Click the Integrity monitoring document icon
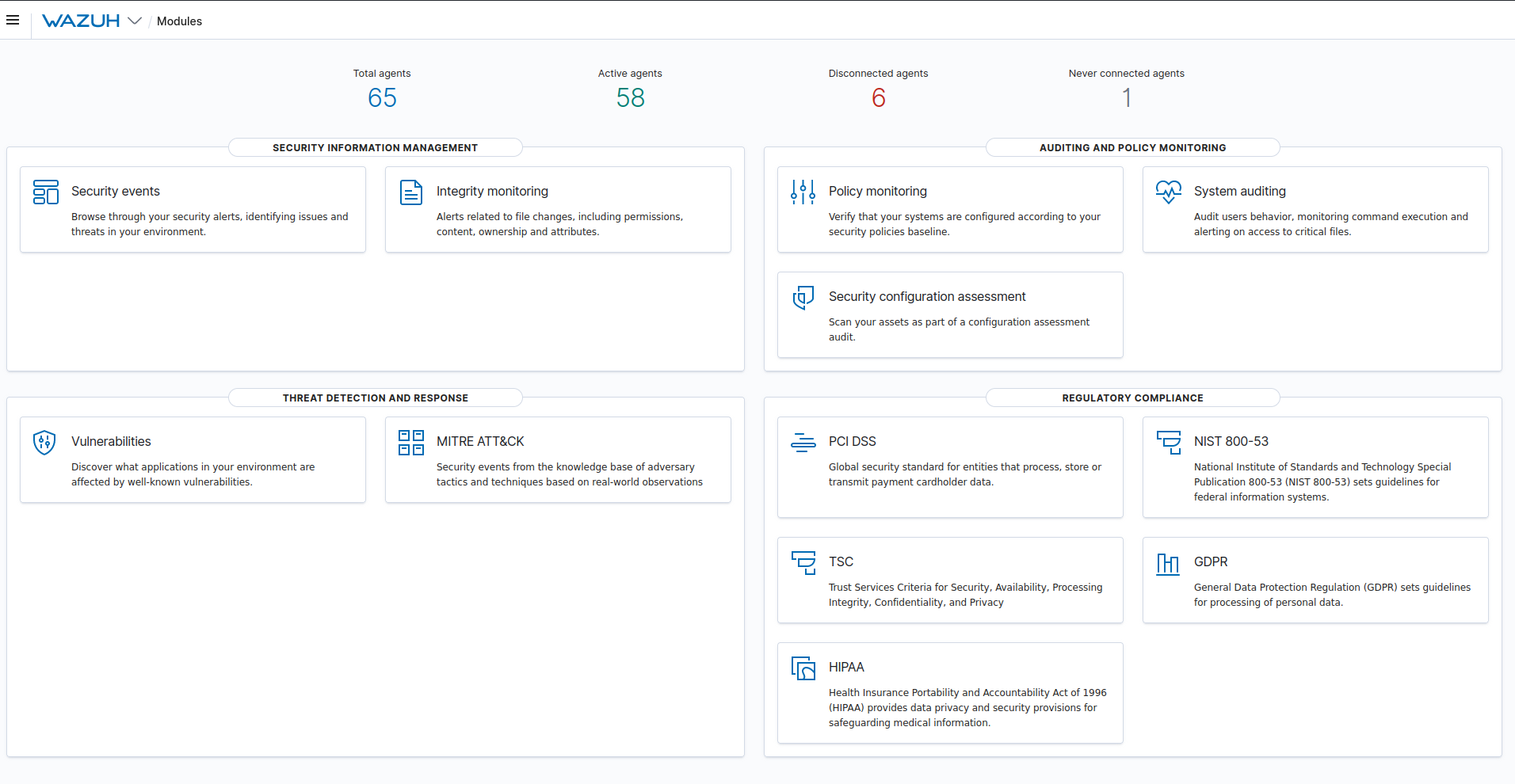This screenshot has height=784, width=1515. pyautogui.click(x=410, y=192)
